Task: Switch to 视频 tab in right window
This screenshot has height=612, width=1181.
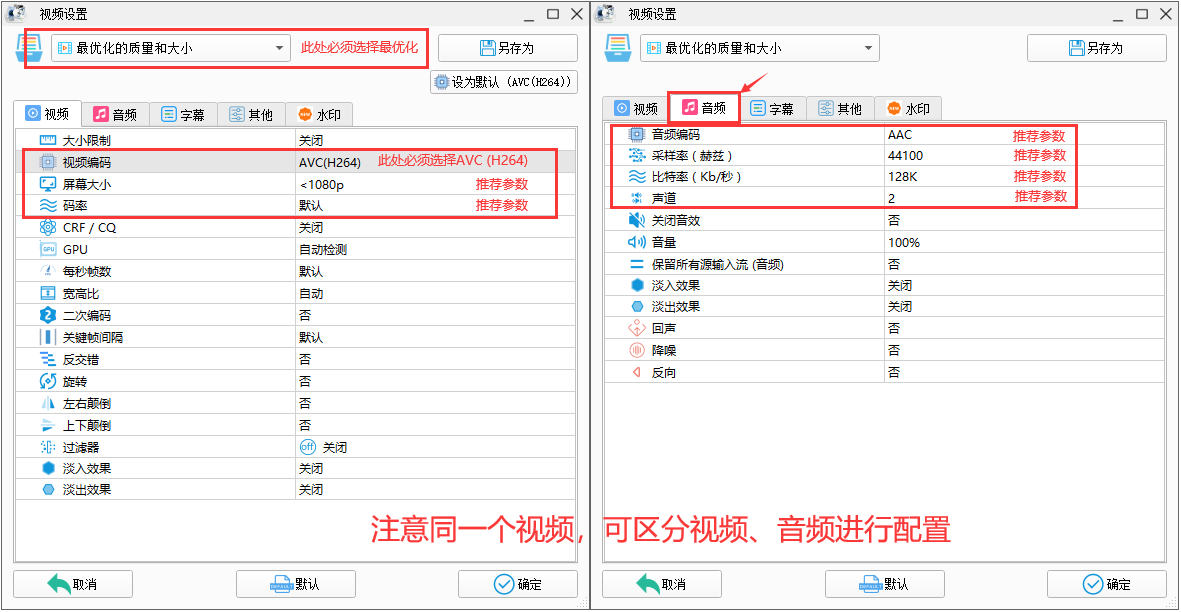Action: click(636, 108)
